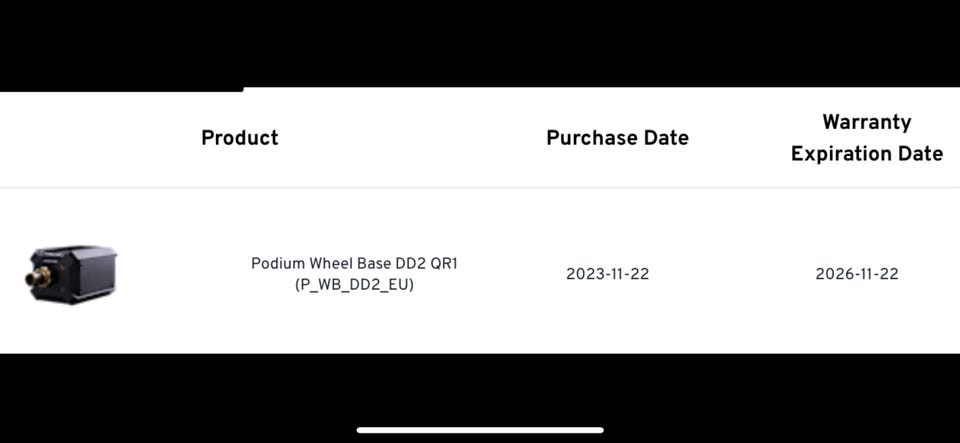Click the Purchase Date column header
This screenshot has width=960, height=443.
(617, 138)
